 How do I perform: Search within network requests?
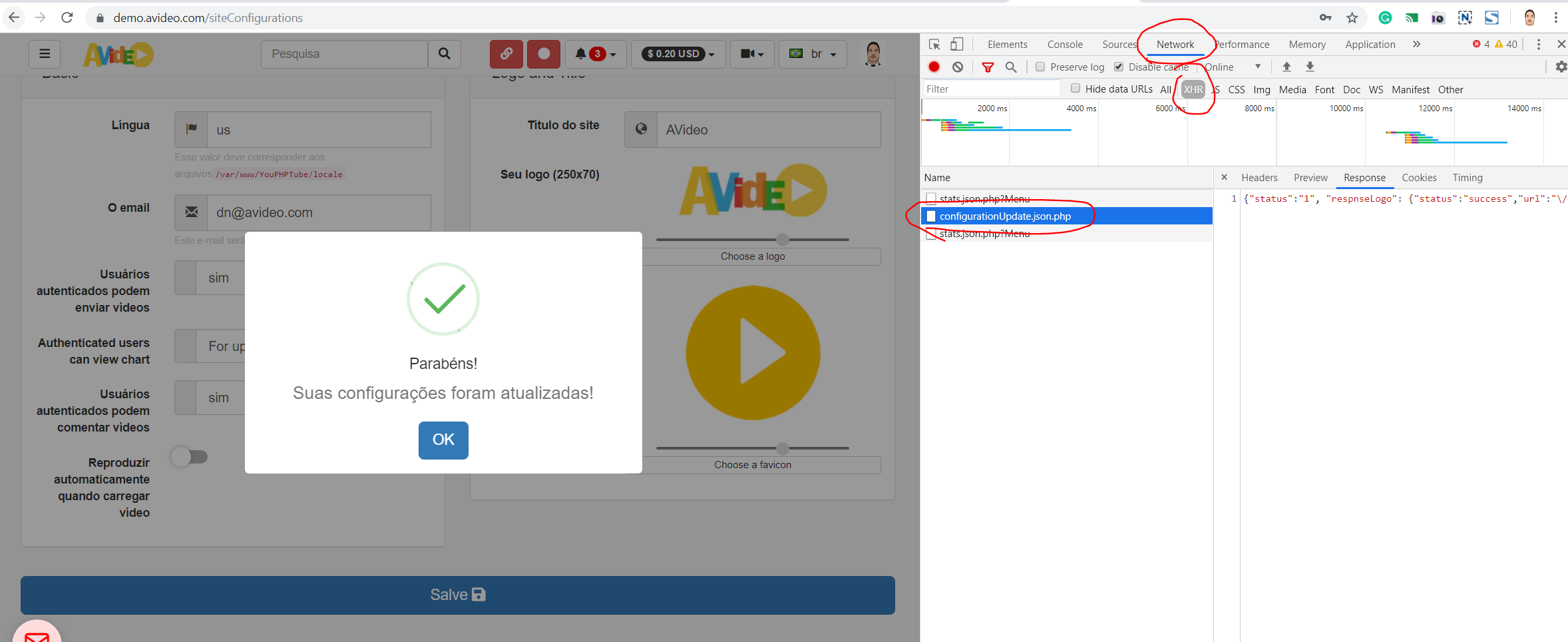pos(1011,67)
